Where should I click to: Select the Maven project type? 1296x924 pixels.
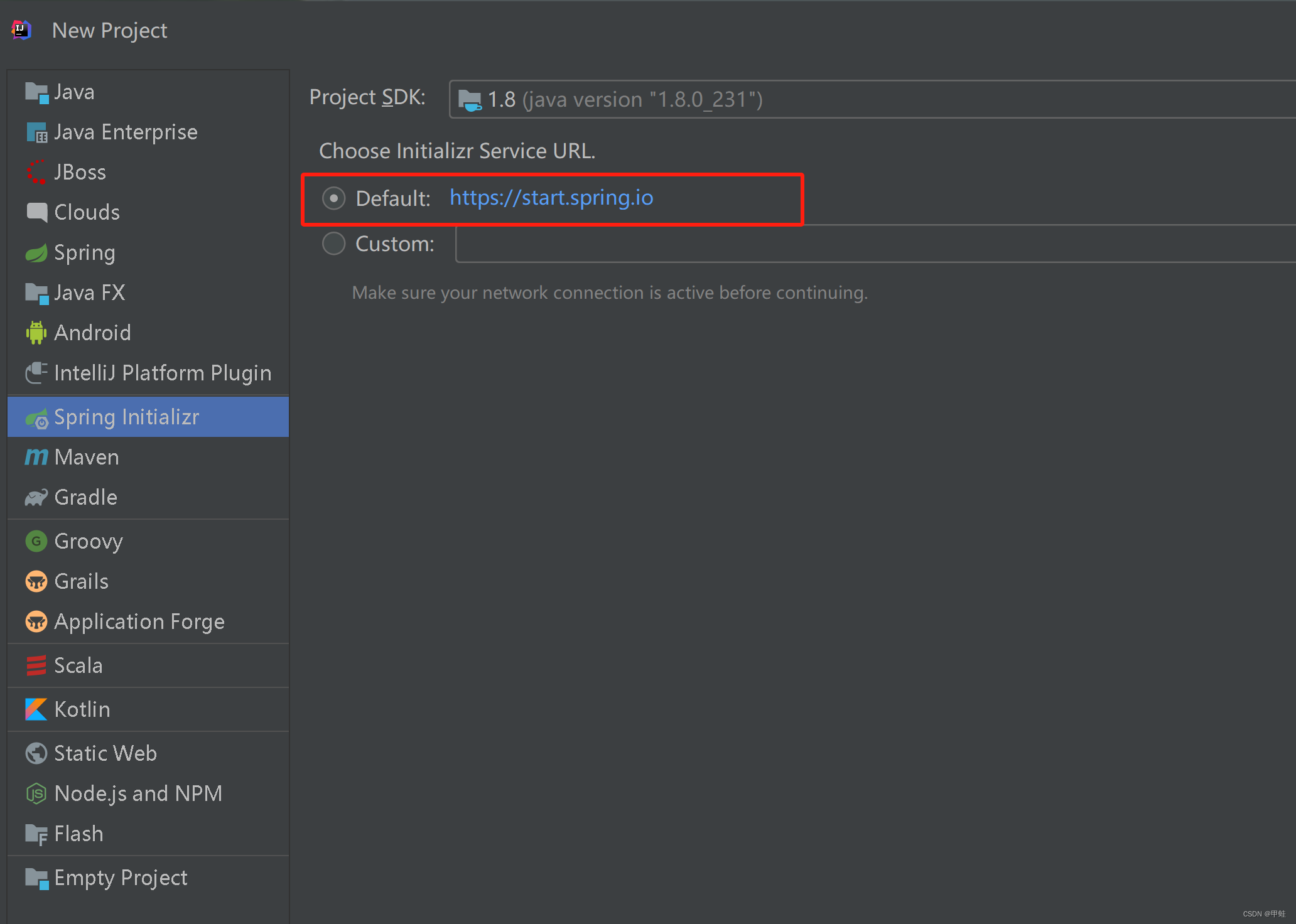coord(86,456)
